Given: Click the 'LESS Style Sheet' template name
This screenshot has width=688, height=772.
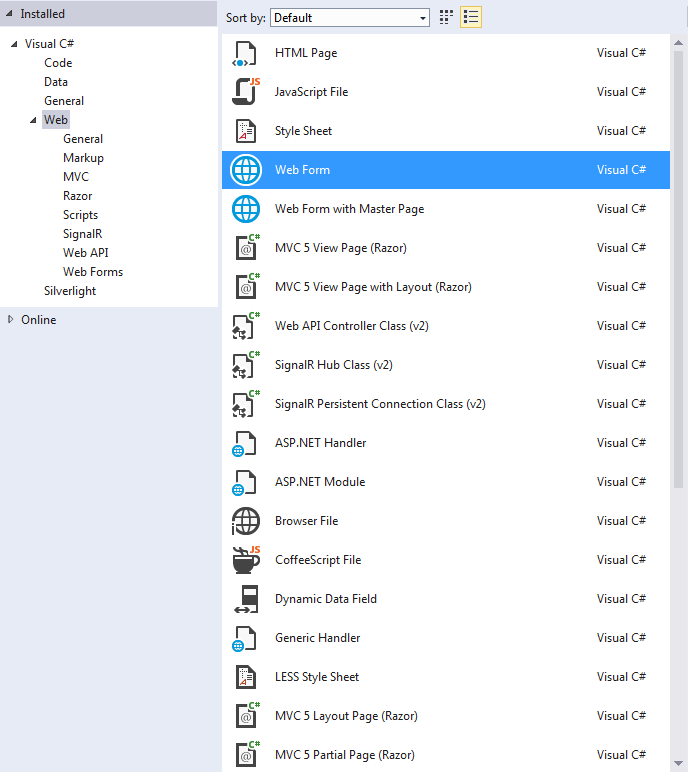Looking at the screenshot, I should (x=317, y=677).
